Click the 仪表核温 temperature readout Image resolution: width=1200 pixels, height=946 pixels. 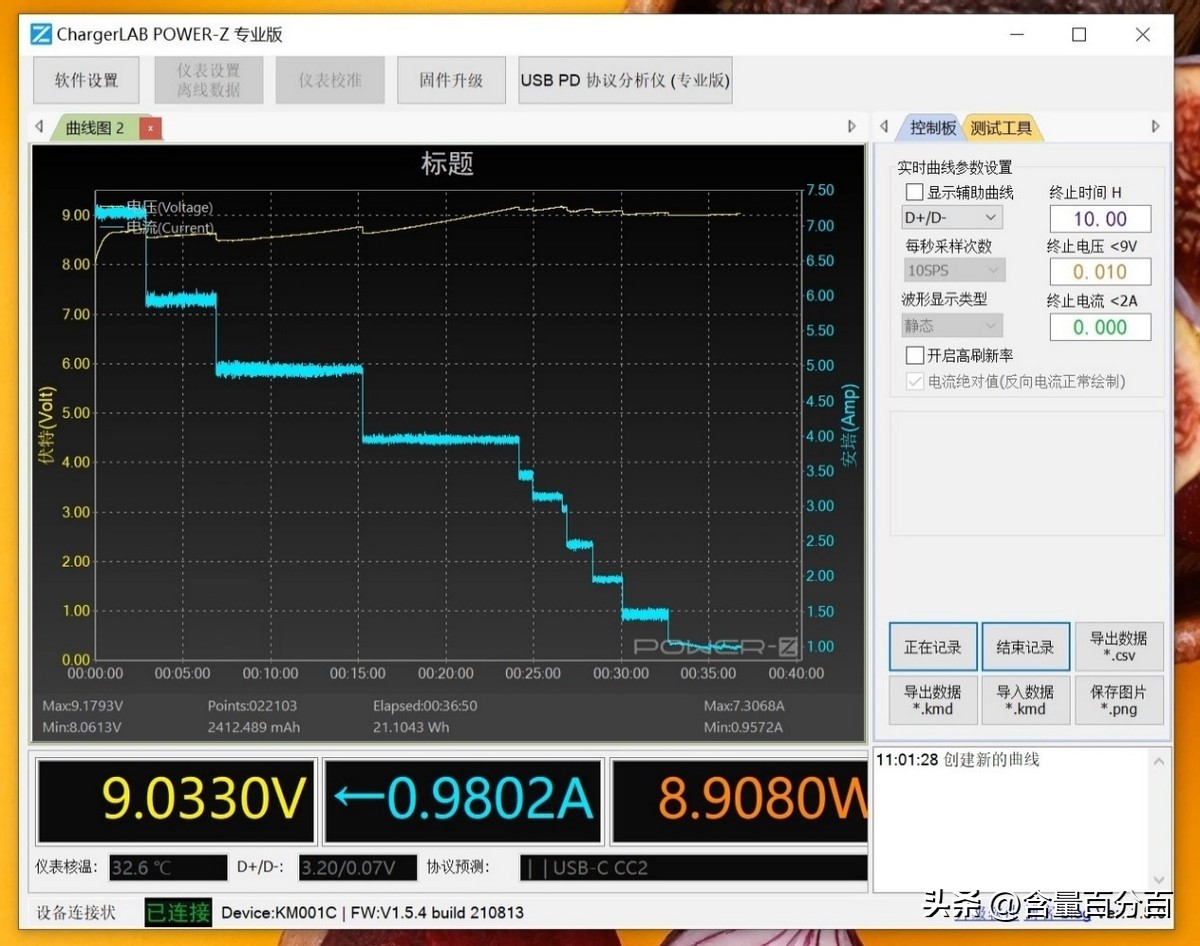(x=167, y=868)
